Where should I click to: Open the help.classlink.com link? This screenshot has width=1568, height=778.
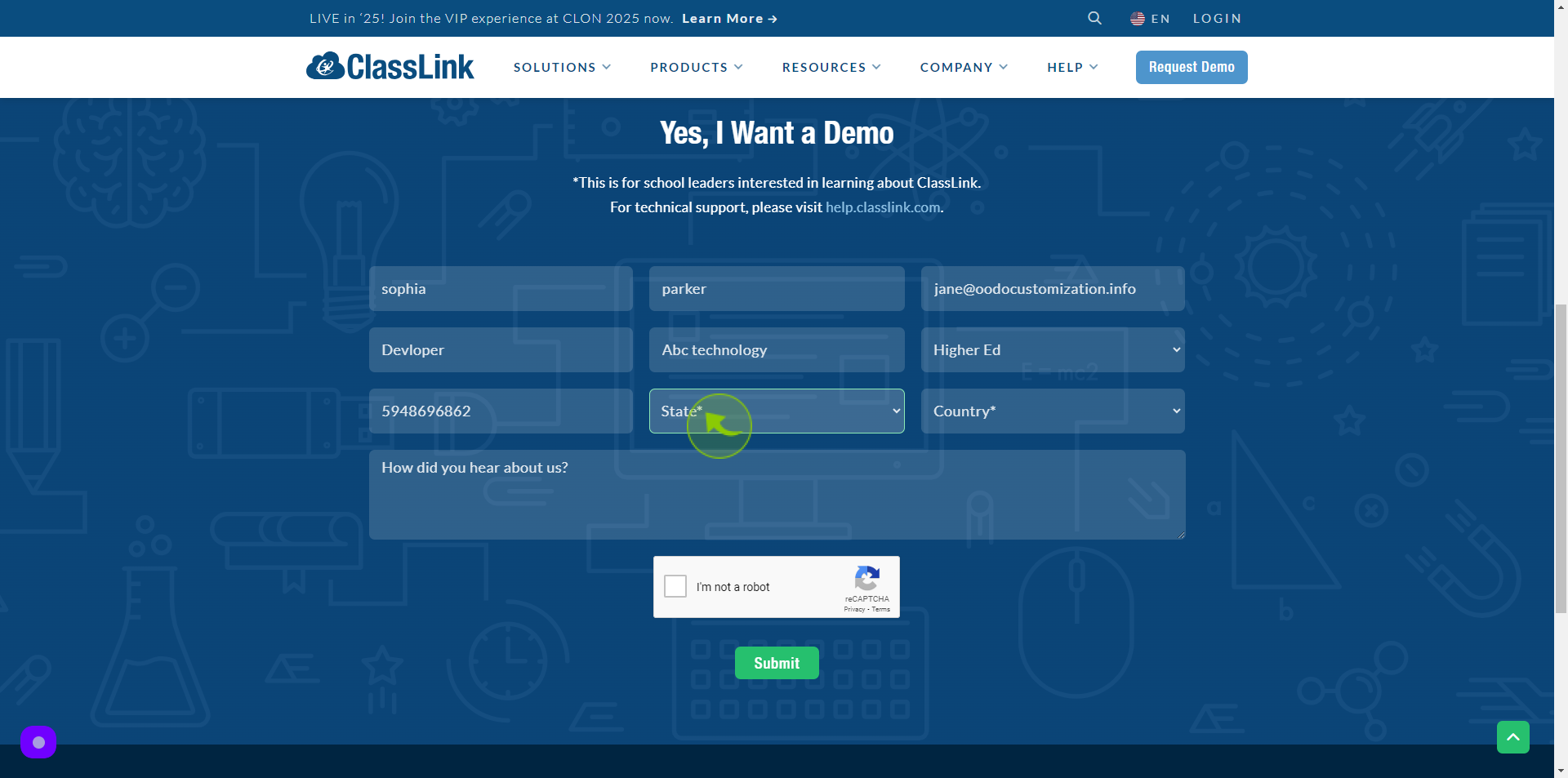tap(883, 207)
